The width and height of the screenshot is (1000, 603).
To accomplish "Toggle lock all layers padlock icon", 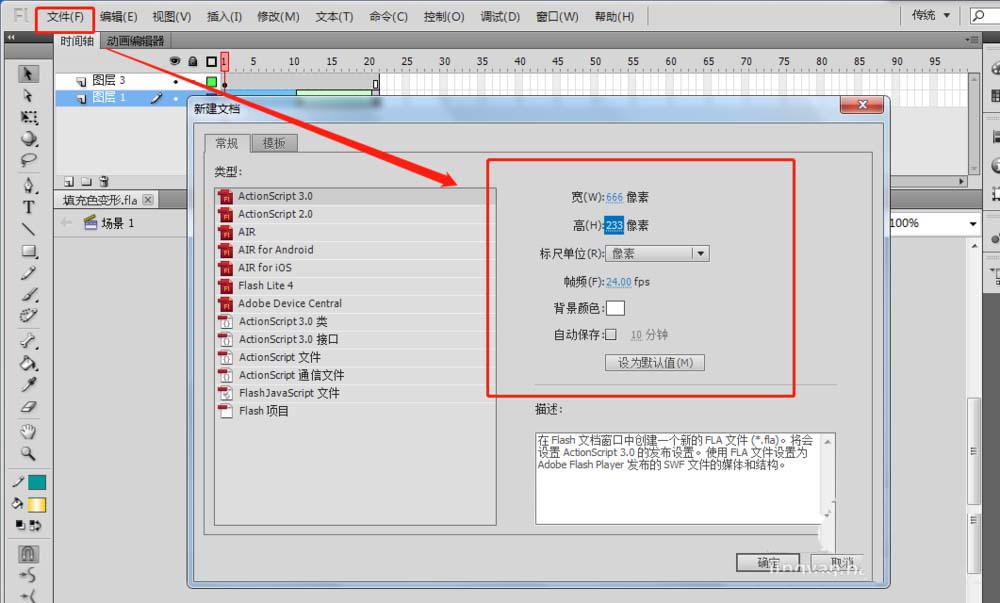I will tap(193, 61).
